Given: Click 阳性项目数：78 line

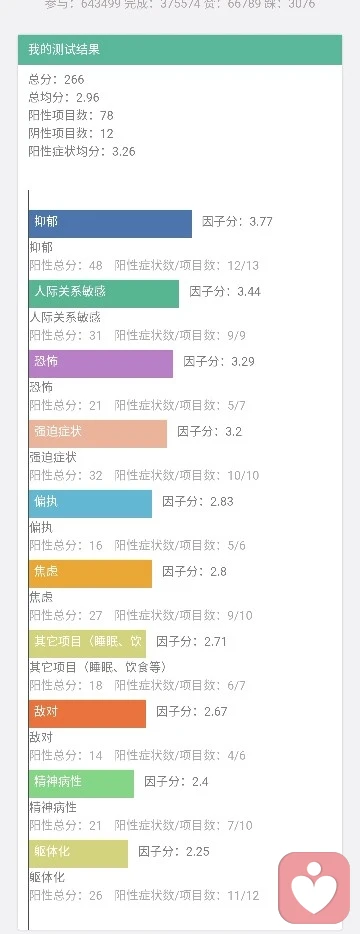Looking at the screenshot, I should click(71, 115).
